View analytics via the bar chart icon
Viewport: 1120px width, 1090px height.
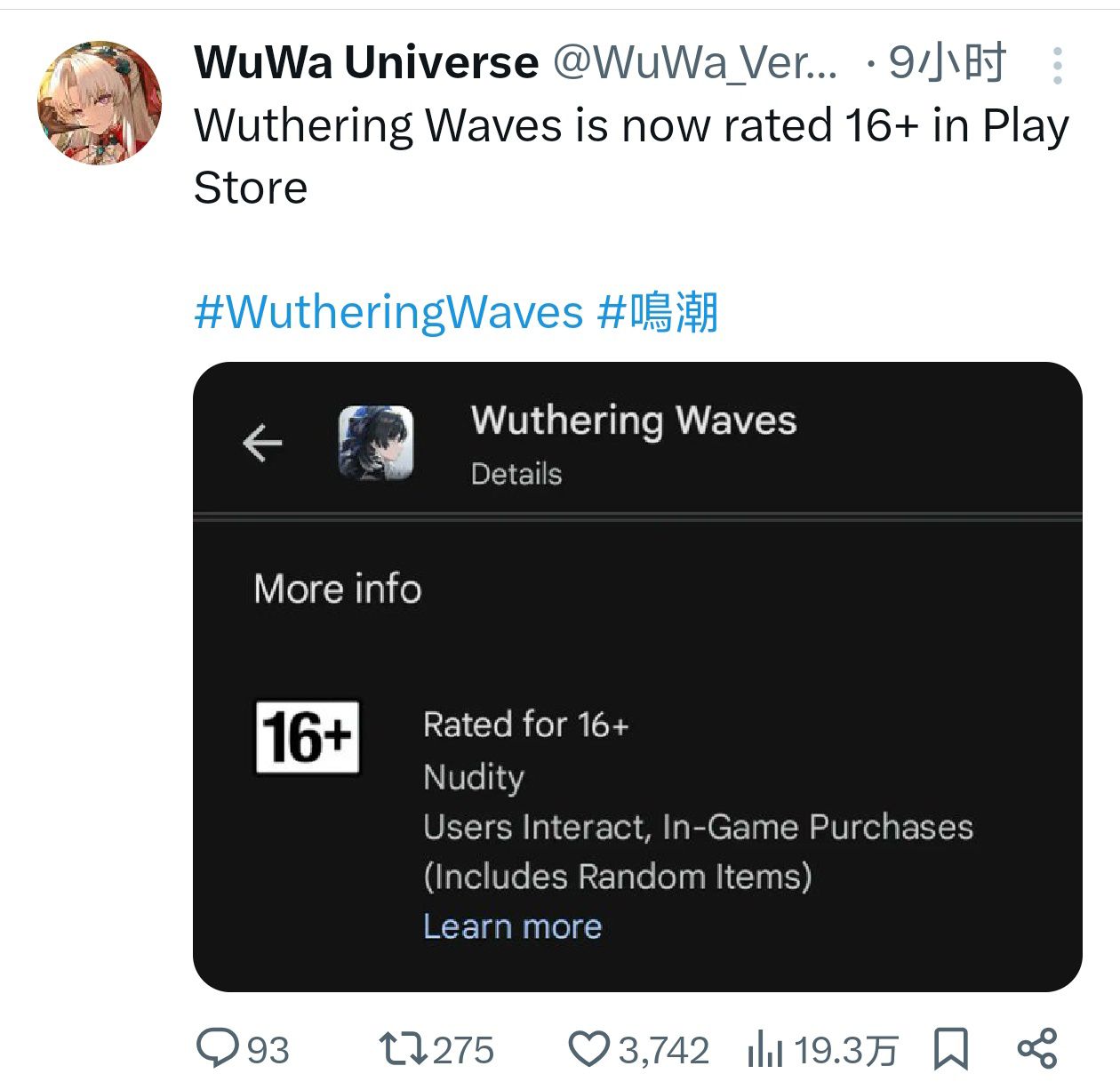point(764,1049)
